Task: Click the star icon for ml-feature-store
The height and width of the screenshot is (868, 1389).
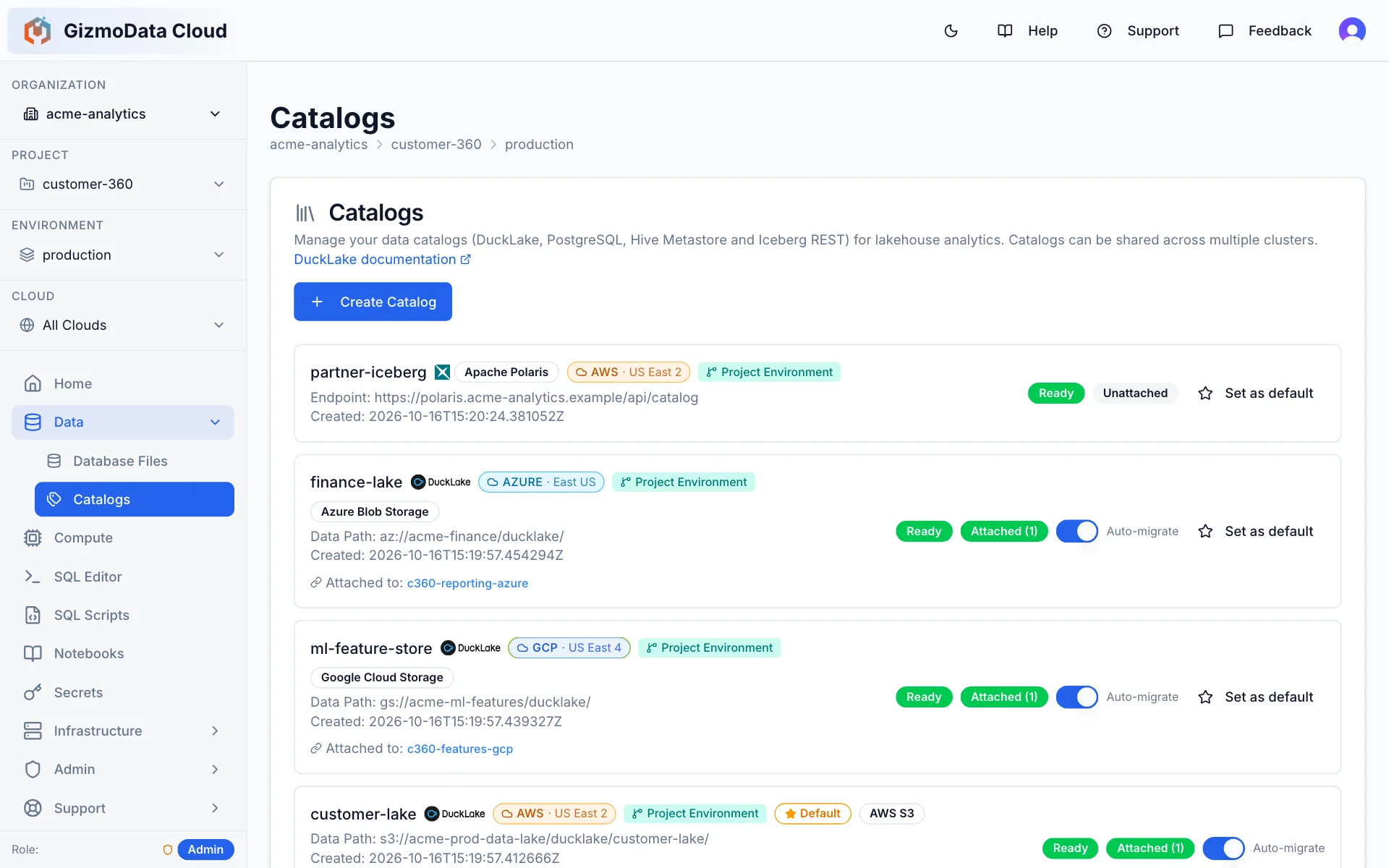Action: (x=1205, y=697)
